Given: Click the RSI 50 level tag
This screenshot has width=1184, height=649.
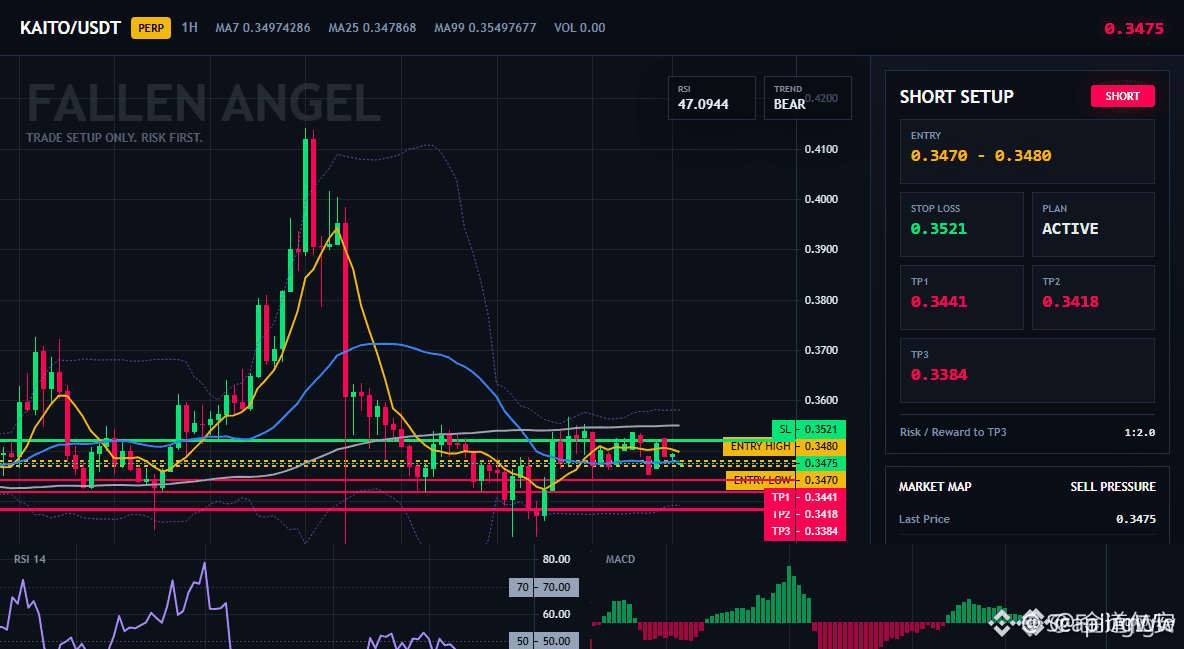Looking at the screenshot, I should [544, 641].
